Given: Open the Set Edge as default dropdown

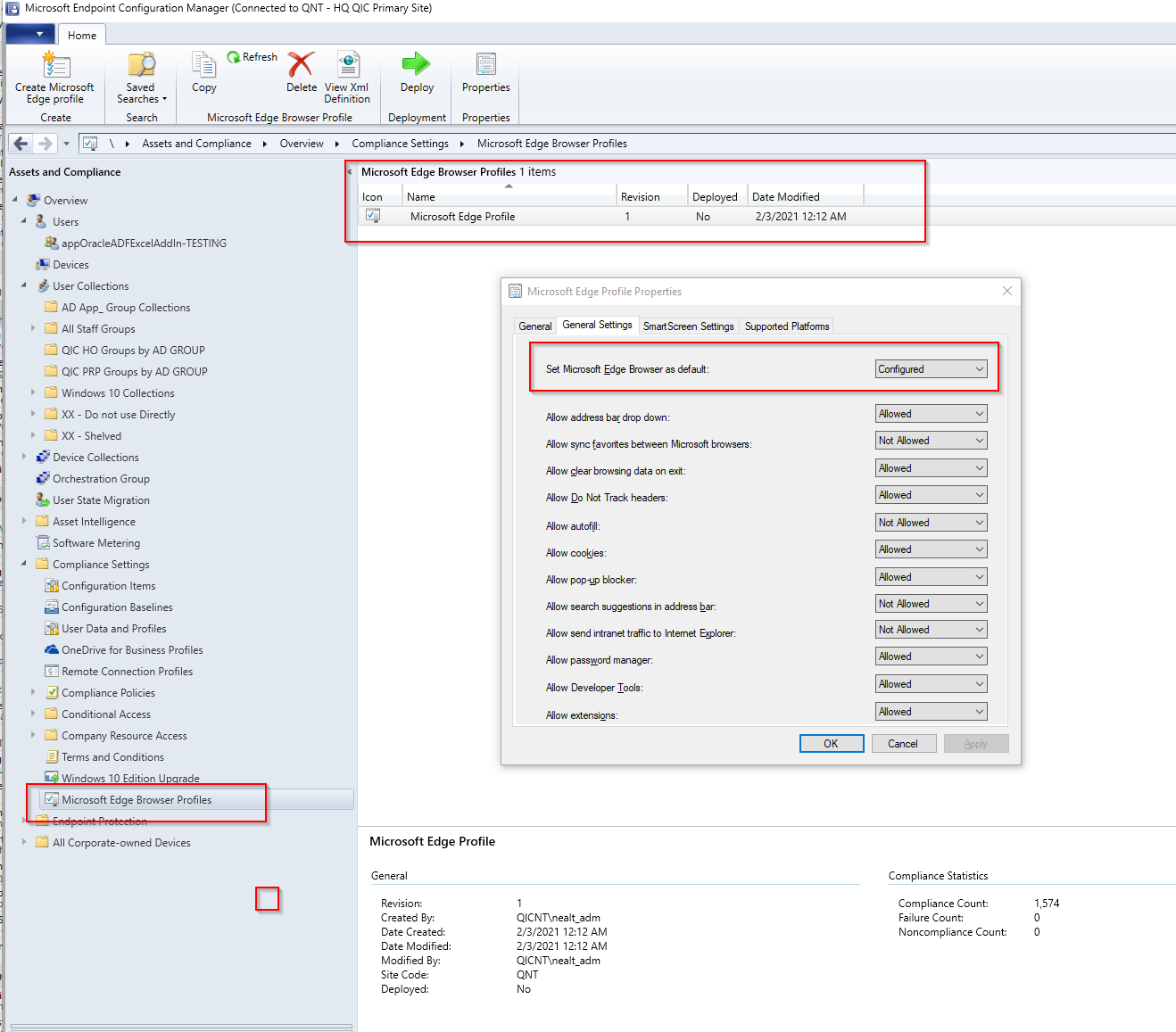Looking at the screenshot, I should pyautogui.click(x=931, y=368).
